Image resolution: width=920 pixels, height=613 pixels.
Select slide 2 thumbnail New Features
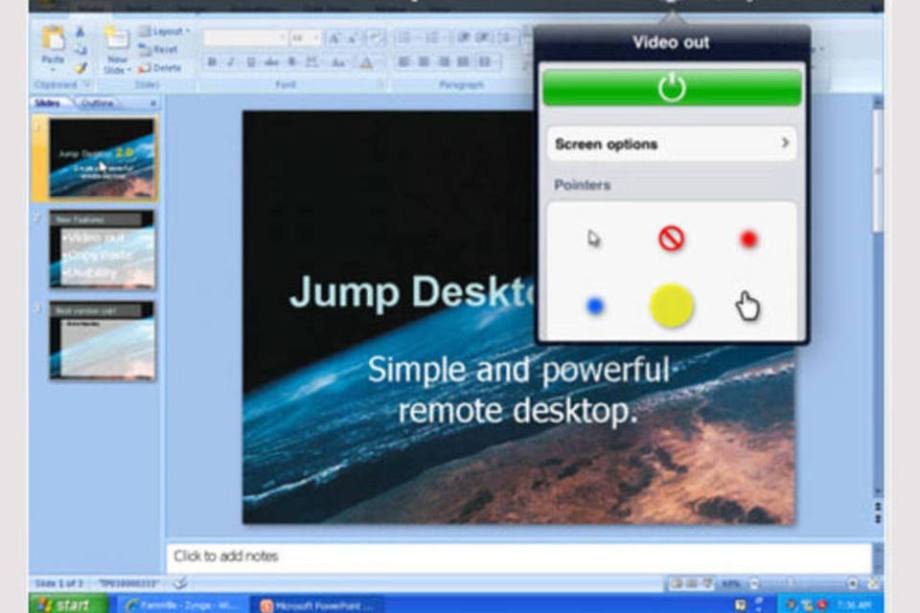[102, 250]
